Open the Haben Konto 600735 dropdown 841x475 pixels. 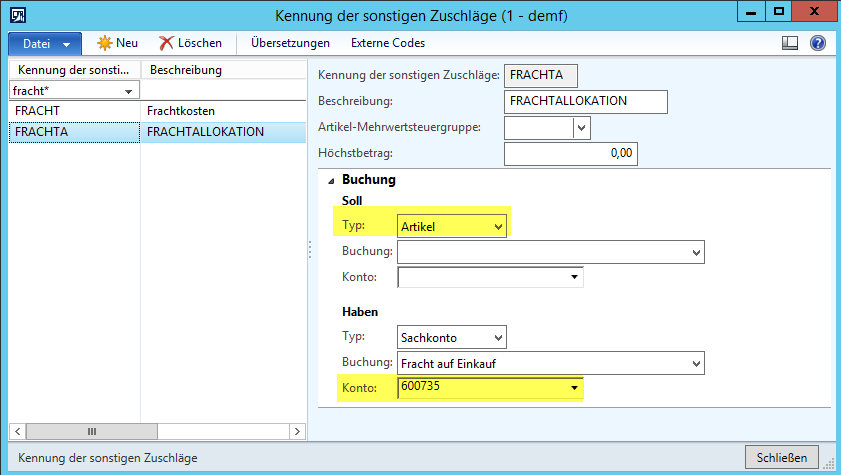click(574, 388)
